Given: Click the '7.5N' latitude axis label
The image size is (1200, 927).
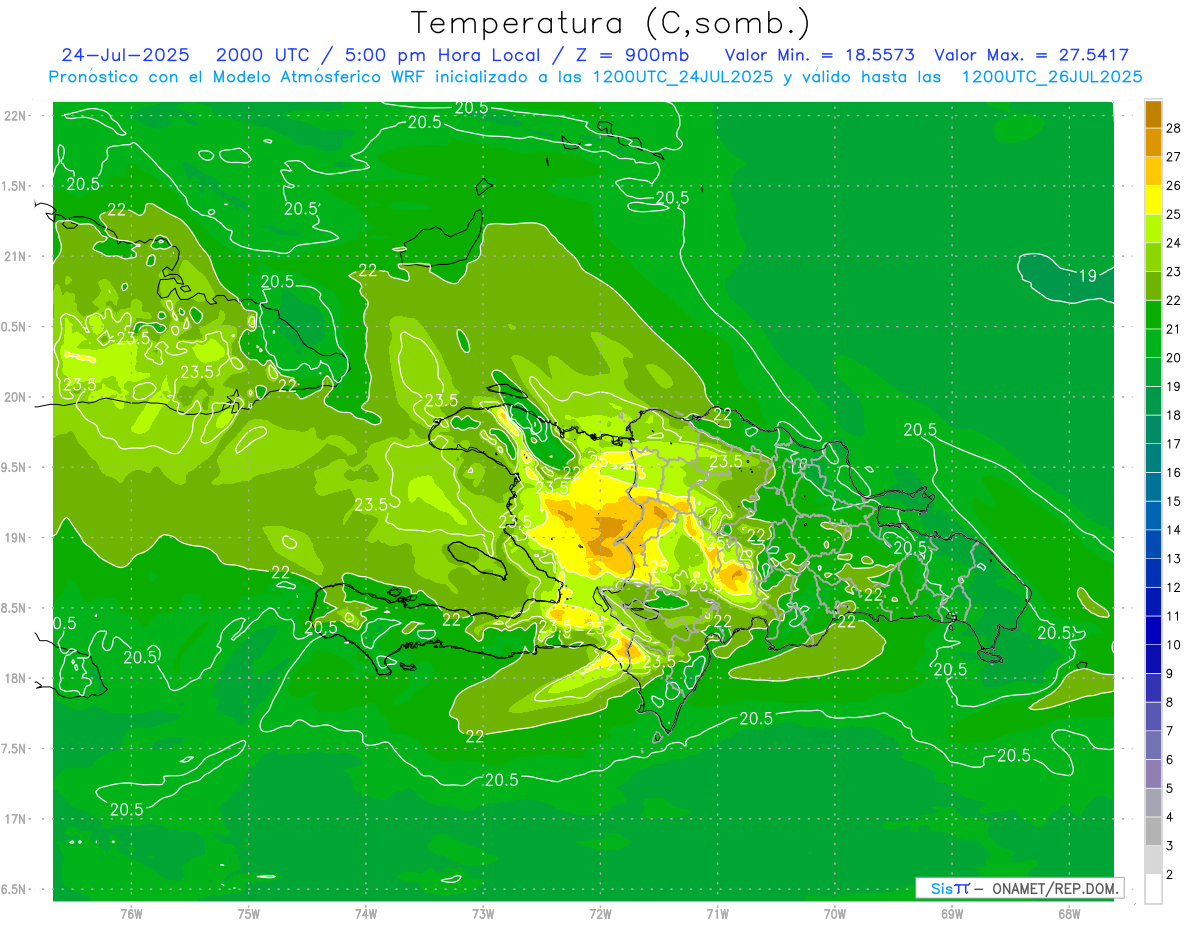Looking at the screenshot, I should [15, 748].
